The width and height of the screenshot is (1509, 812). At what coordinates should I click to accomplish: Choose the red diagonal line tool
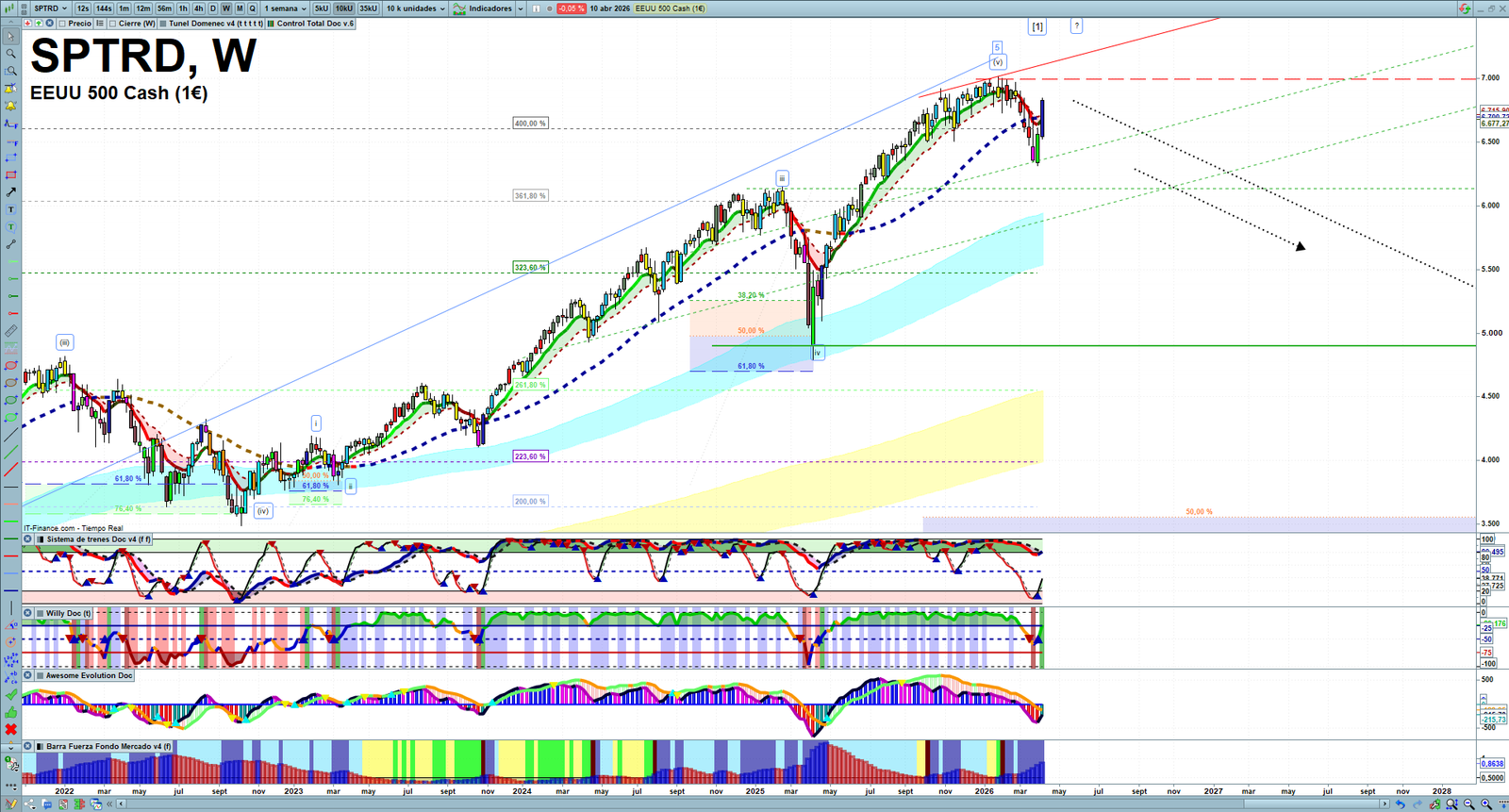click(10, 470)
